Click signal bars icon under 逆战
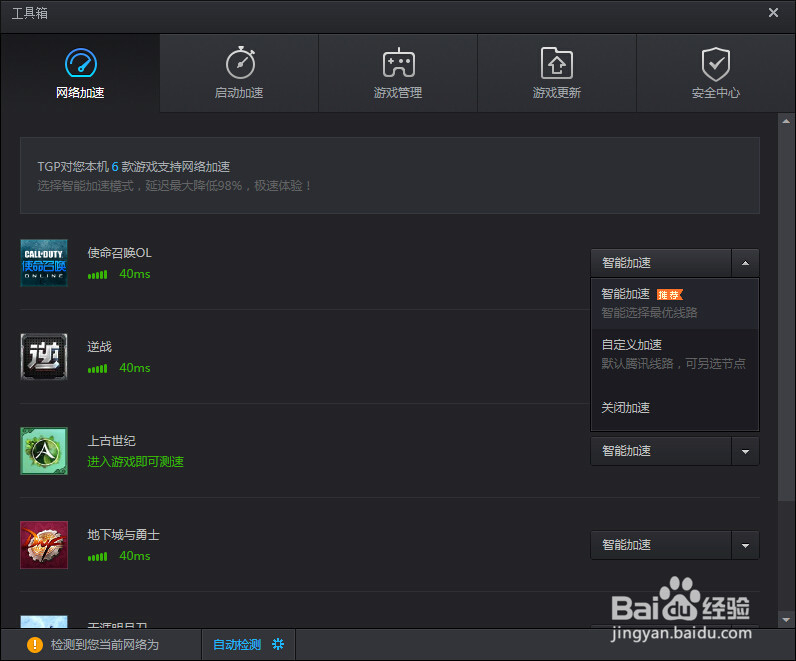This screenshot has width=796, height=661. (x=97, y=369)
